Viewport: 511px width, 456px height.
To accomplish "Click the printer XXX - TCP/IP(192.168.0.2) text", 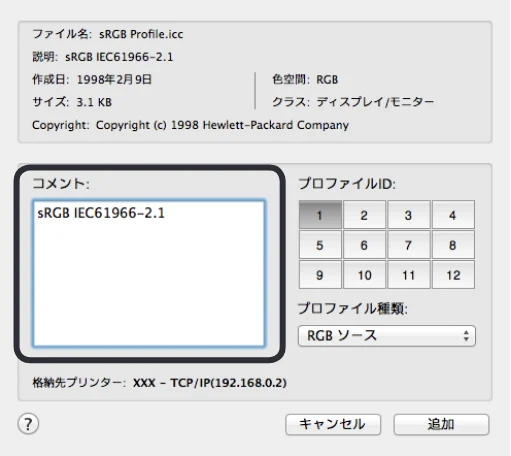I will point(210,383).
